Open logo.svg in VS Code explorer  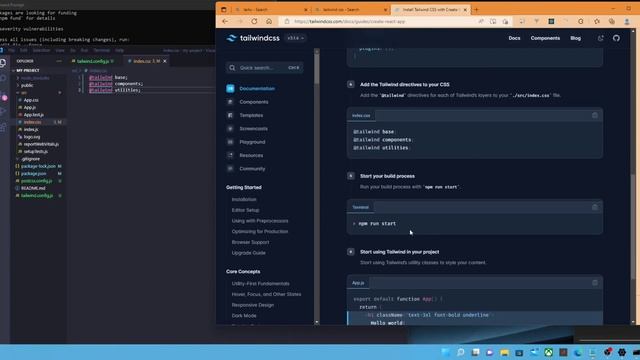[31, 137]
